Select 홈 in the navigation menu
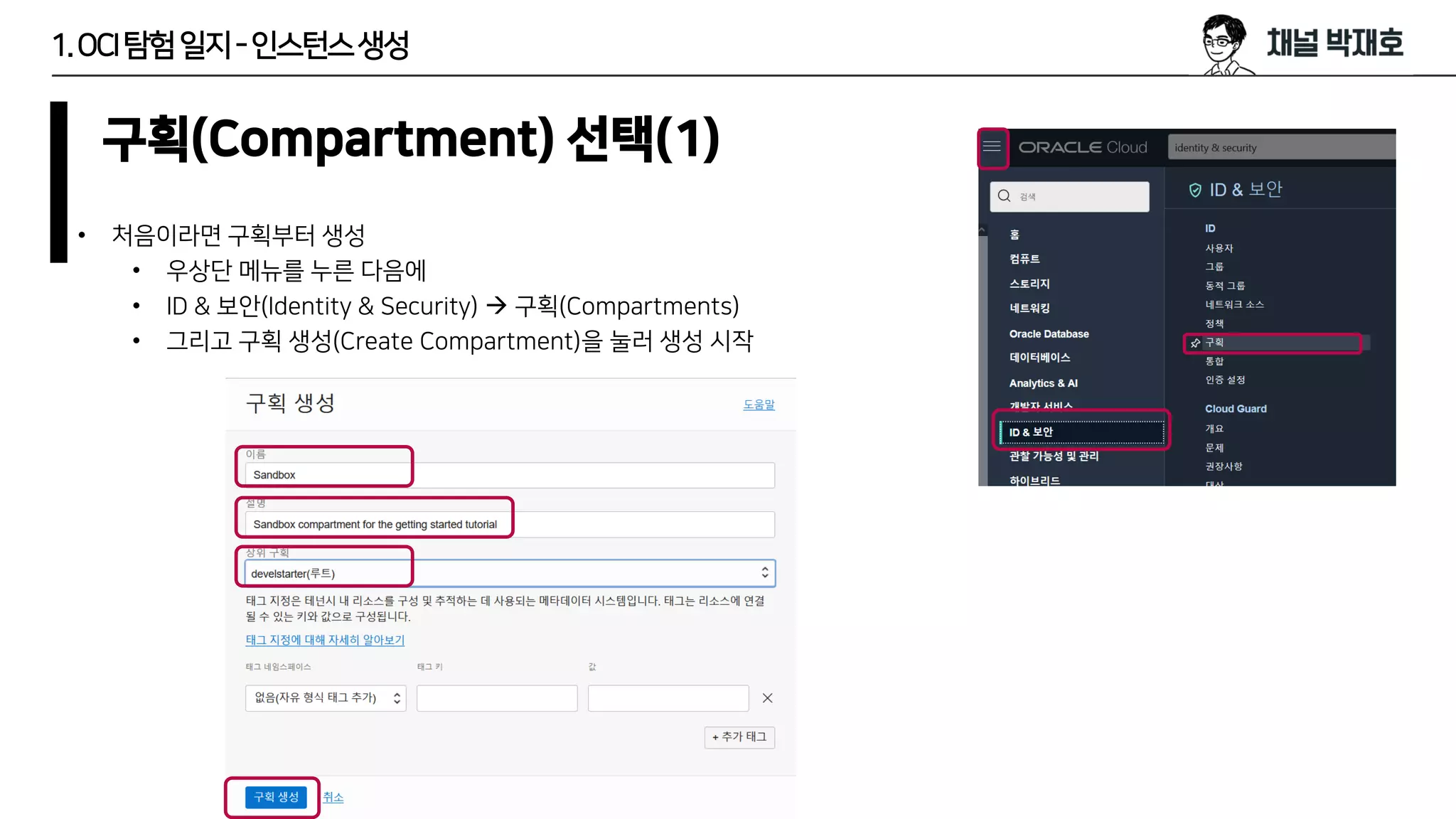Screen dimensions: 1456x819 point(1015,235)
